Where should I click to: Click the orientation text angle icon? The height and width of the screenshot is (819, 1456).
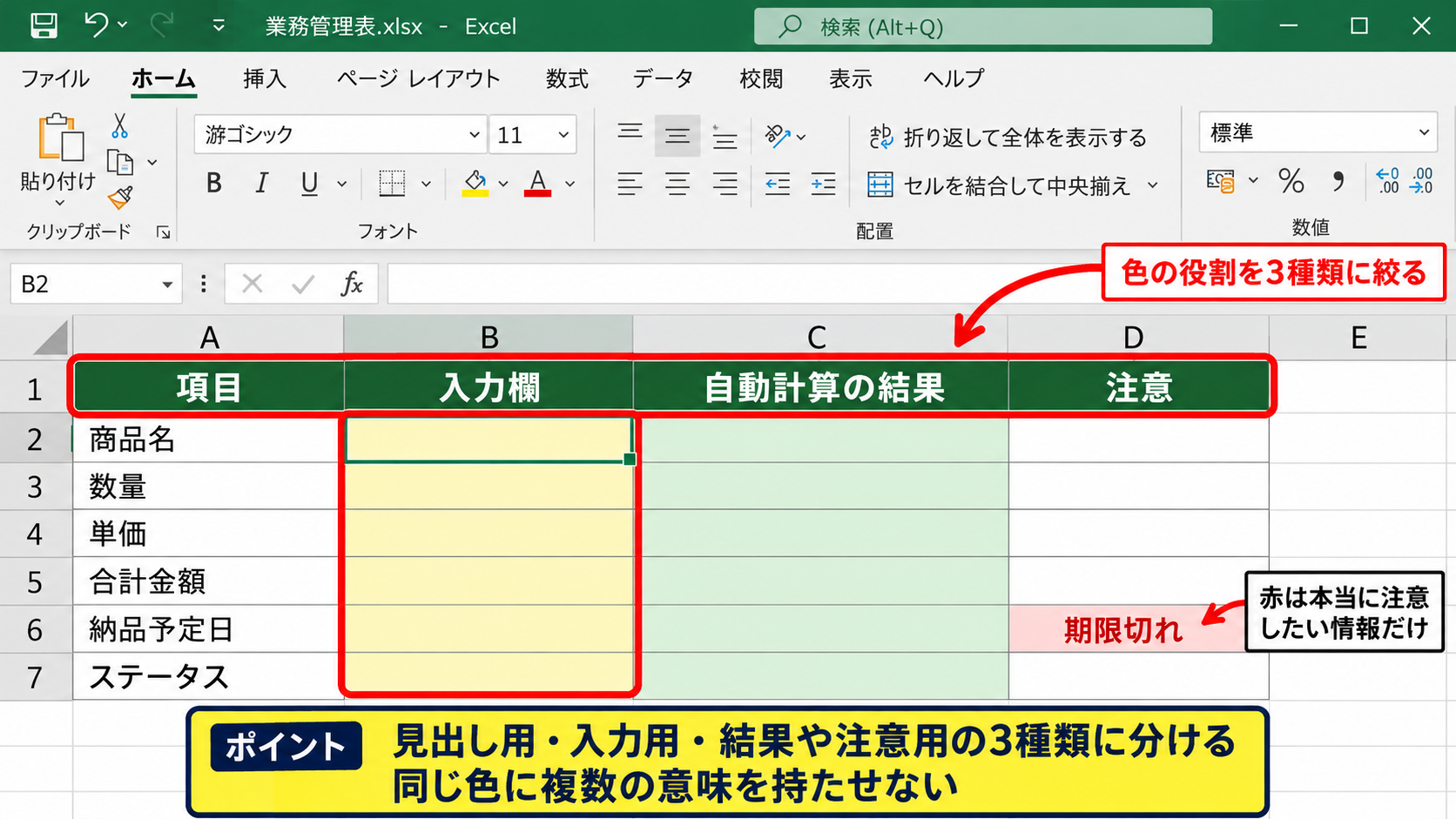point(777,136)
